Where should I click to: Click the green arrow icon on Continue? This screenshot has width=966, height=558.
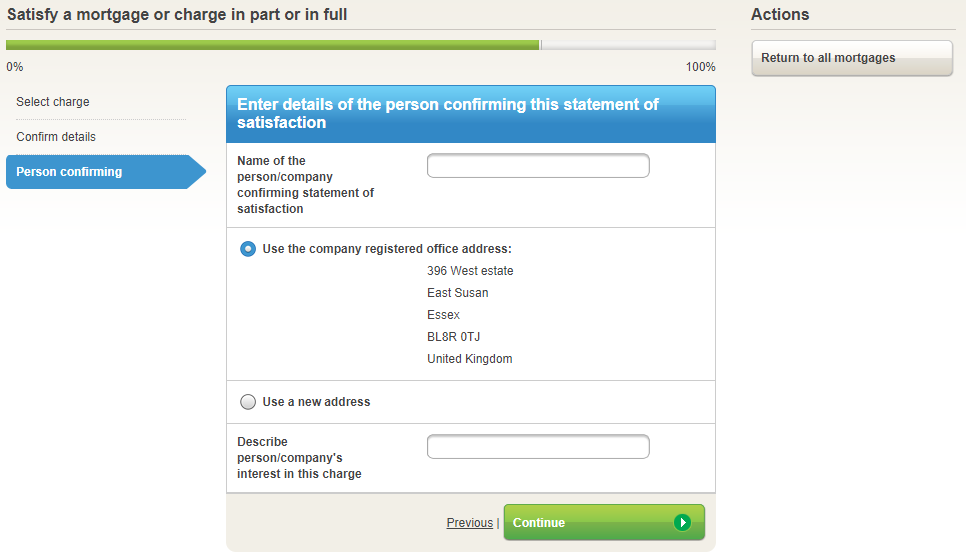click(x=682, y=522)
